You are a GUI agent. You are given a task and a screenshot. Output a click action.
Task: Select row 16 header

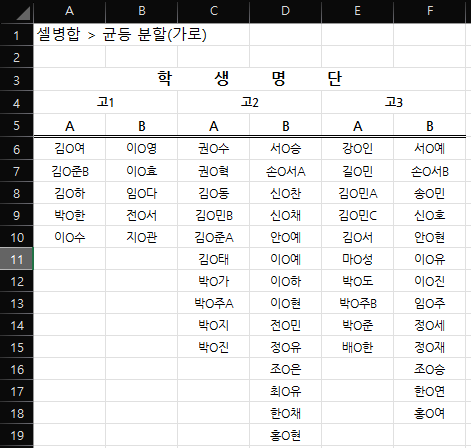(17, 369)
